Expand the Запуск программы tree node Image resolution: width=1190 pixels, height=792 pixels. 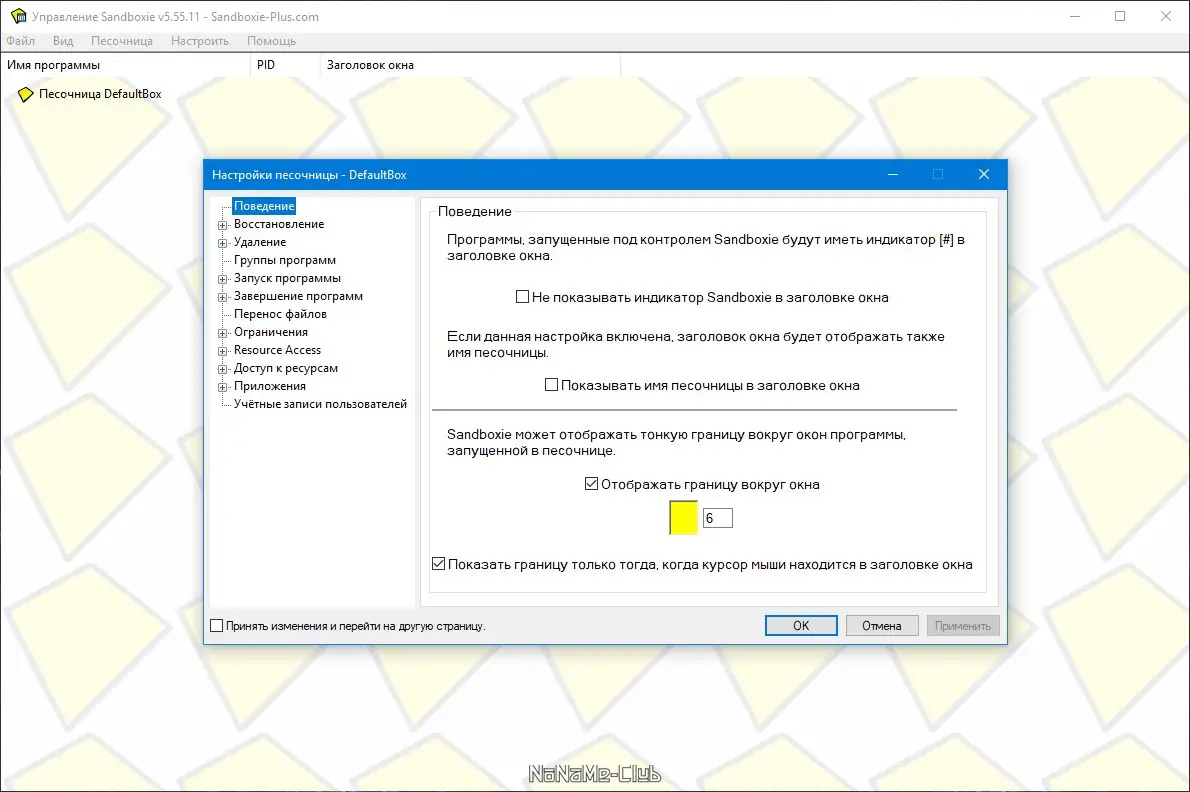tap(222, 279)
